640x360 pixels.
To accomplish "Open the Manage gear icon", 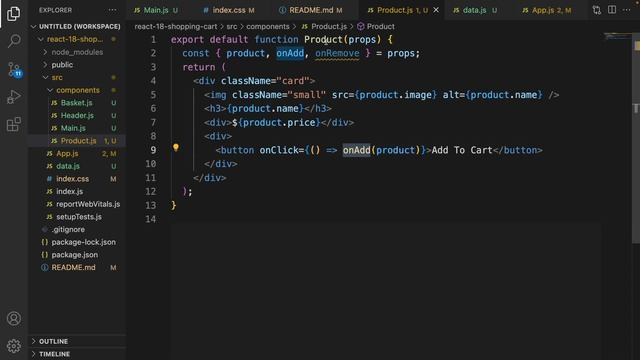I will [x=13, y=346].
